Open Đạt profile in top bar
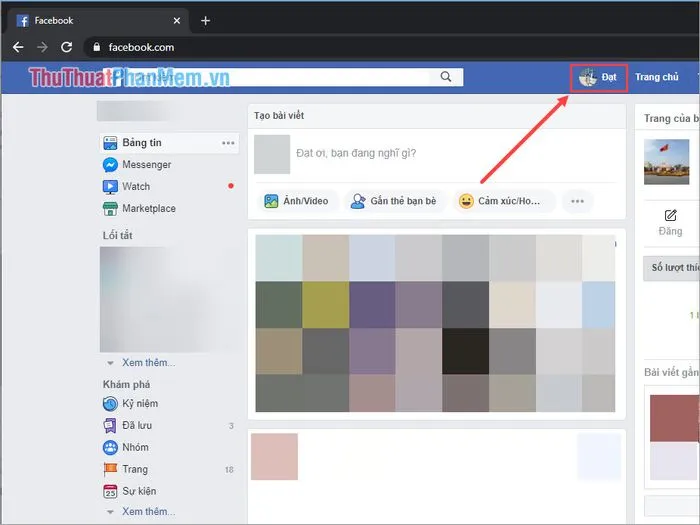 pyautogui.click(x=599, y=78)
